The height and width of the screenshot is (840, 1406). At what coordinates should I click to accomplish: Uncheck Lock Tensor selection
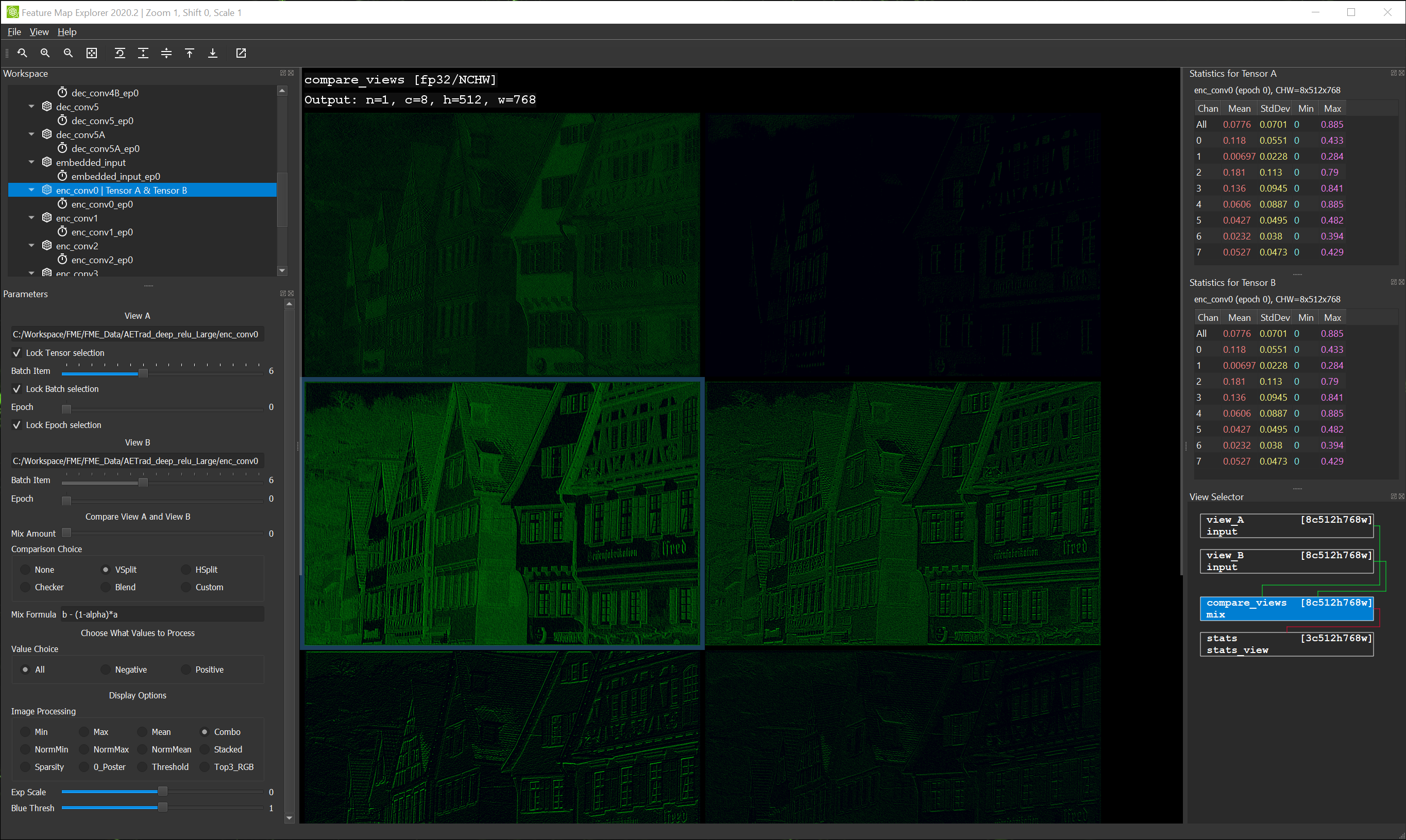(x=17, y=353)
